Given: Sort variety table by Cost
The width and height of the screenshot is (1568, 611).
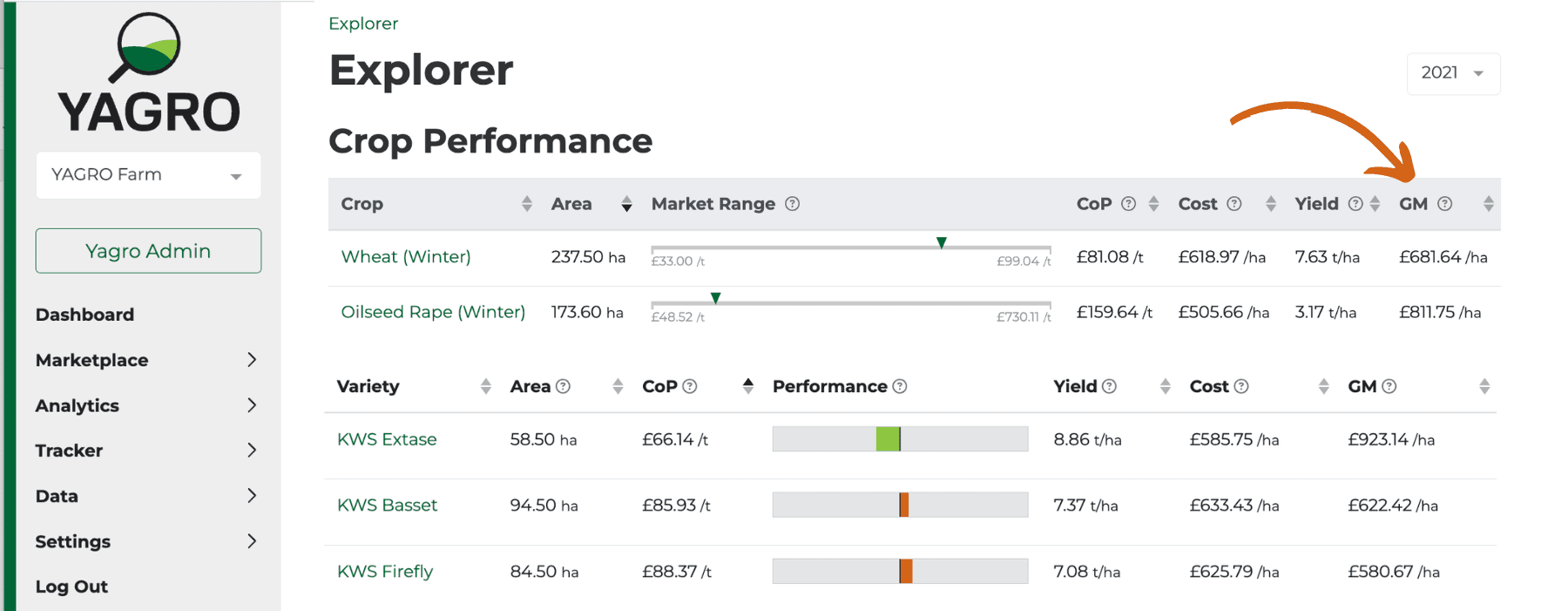Looking at the screenshot, I should pyautogui.click(x=1323, y=386).
